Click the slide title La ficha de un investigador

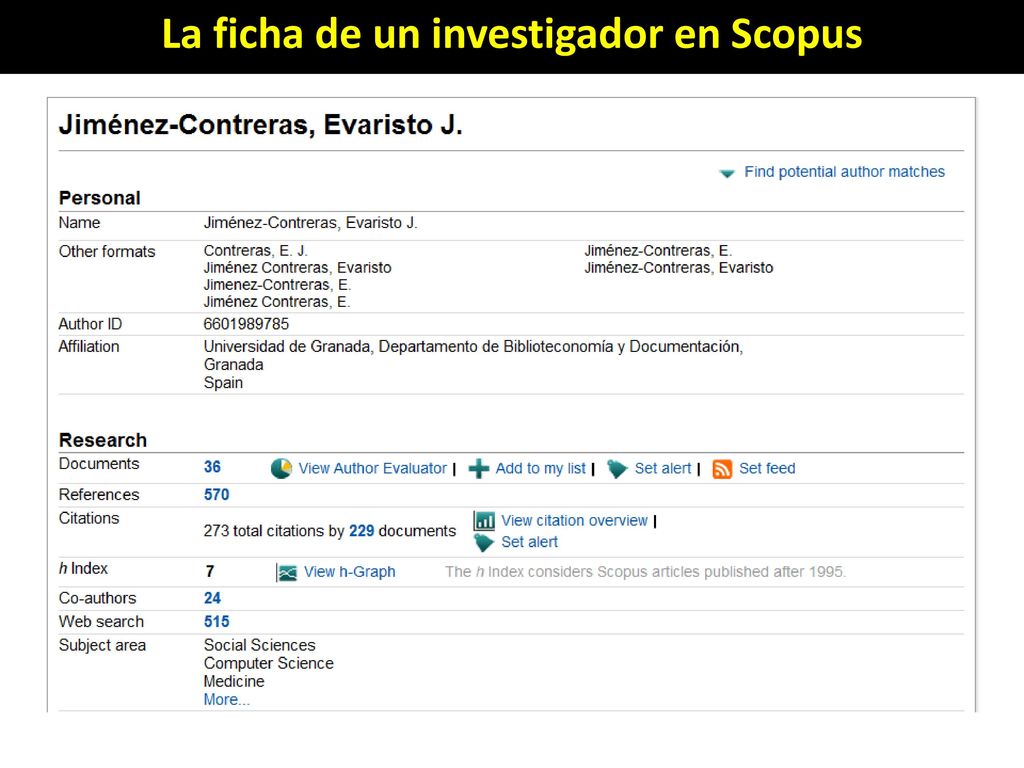[512, 34]
